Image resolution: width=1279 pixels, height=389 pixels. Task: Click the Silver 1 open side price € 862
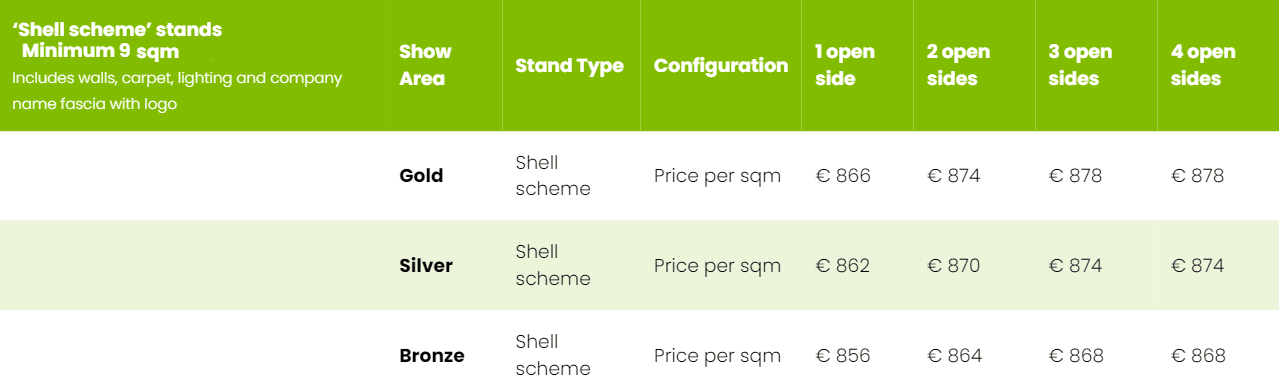[843, 266]
